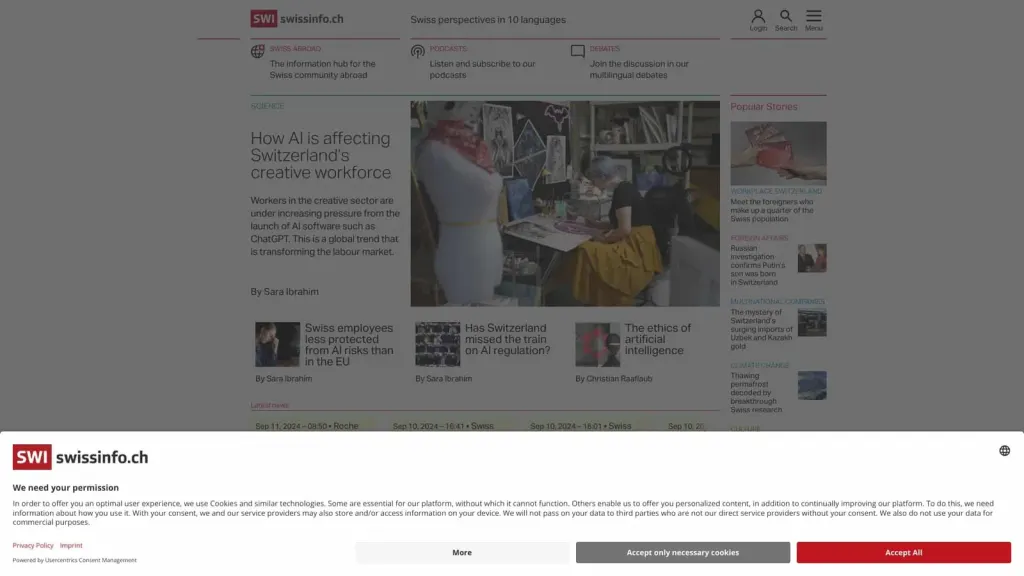
Task: Open the Privacy Policy link
Action: (33, 545)
